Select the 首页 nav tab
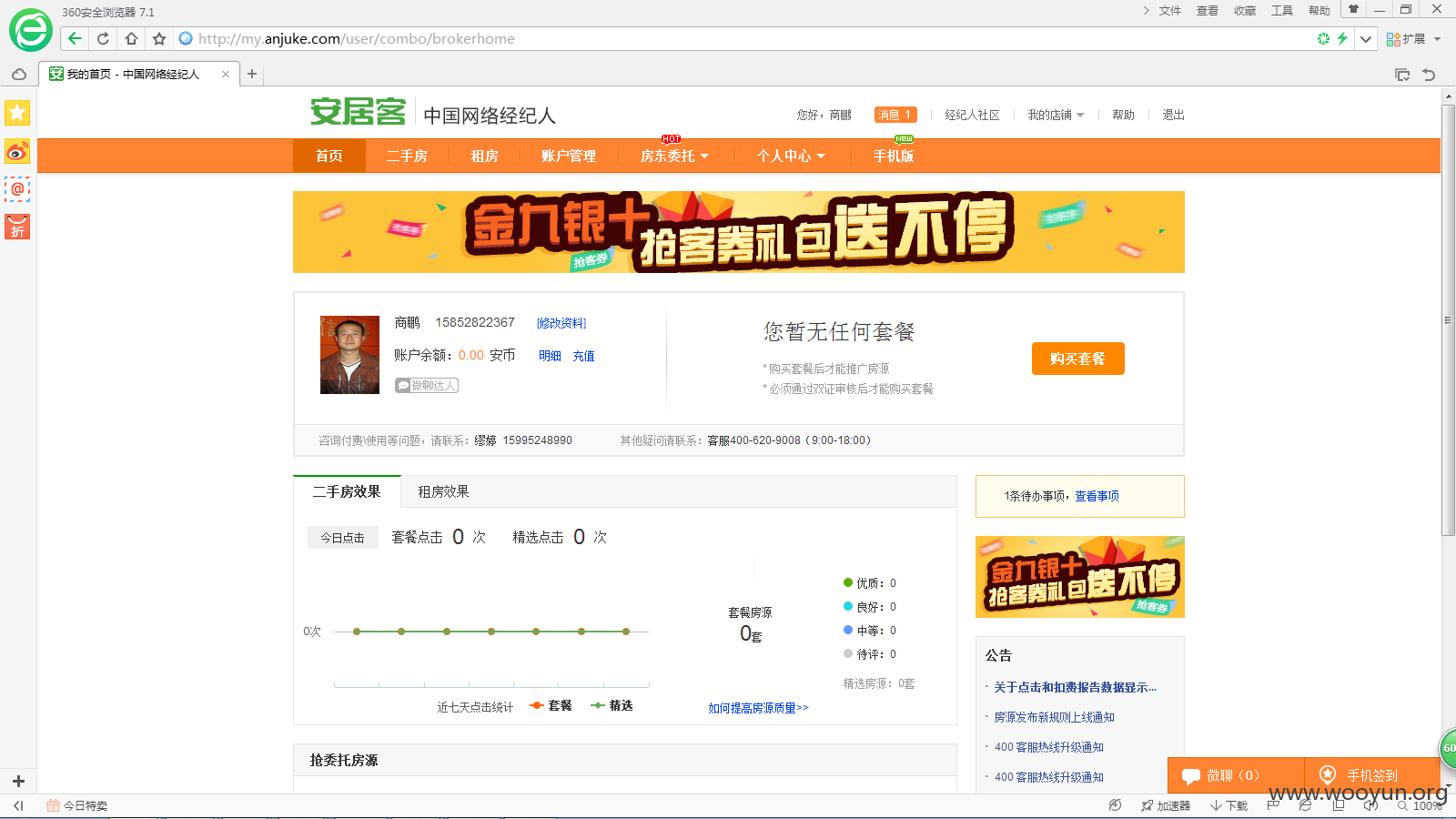This screenshot has width=1456, height=819. pos(329,156)
